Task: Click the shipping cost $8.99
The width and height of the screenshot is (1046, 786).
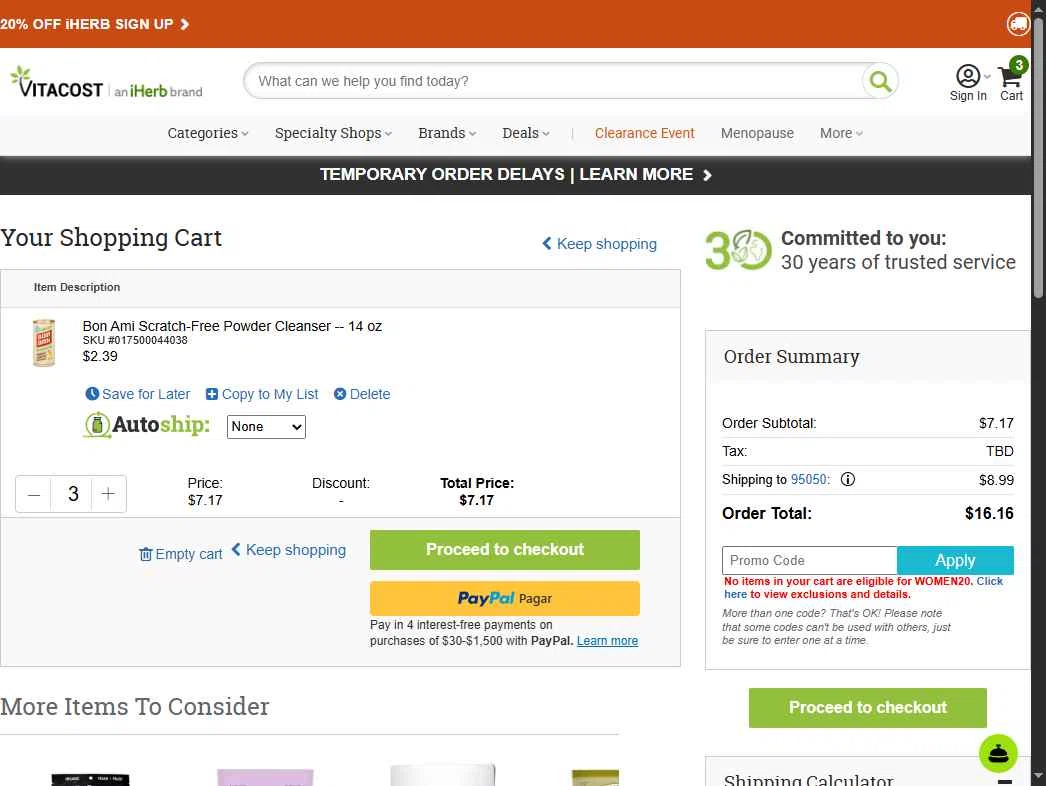Action: pos(996,480)
